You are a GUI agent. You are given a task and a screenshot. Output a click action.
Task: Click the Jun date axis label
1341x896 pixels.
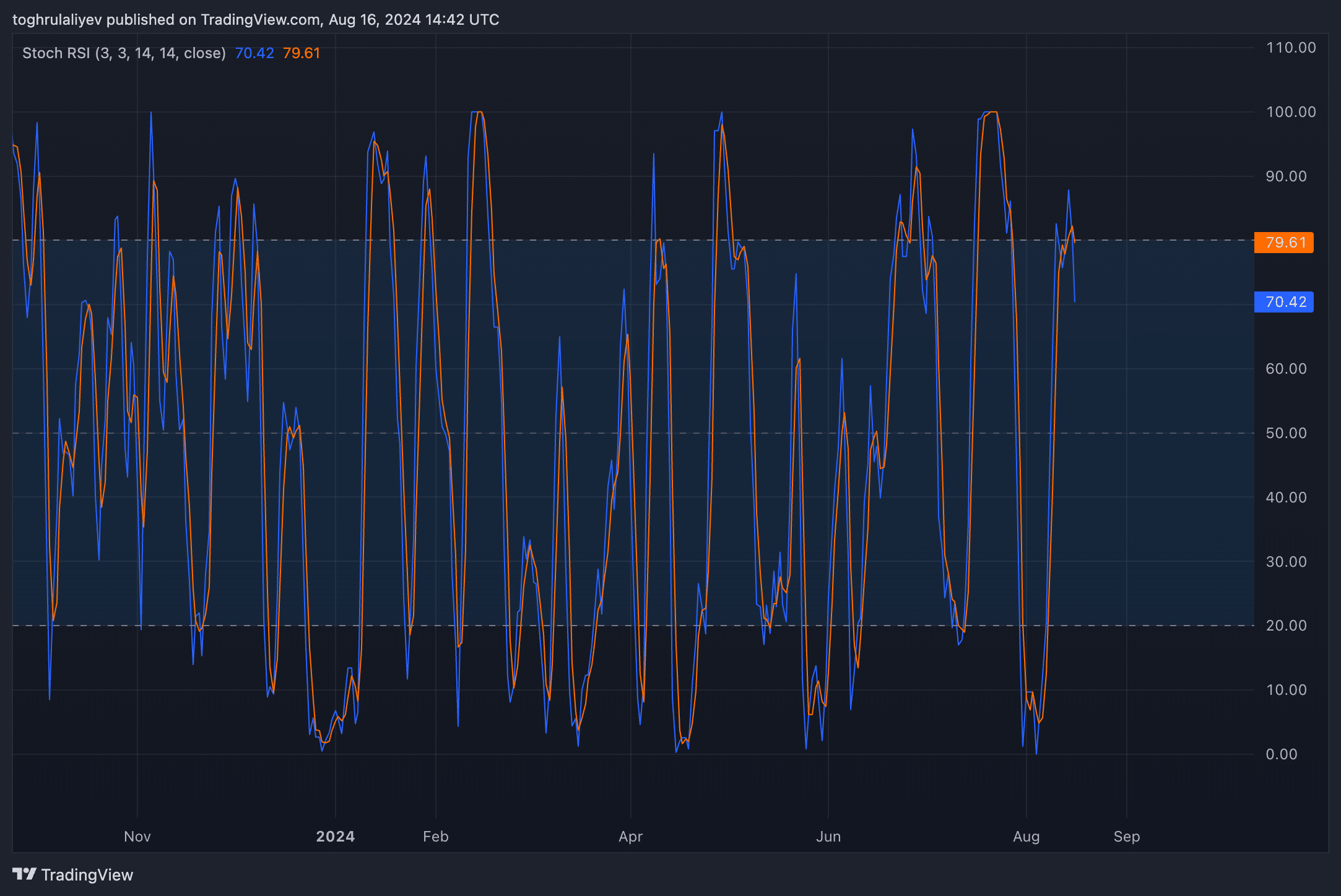pyautogui.click(x=828, y=837)
